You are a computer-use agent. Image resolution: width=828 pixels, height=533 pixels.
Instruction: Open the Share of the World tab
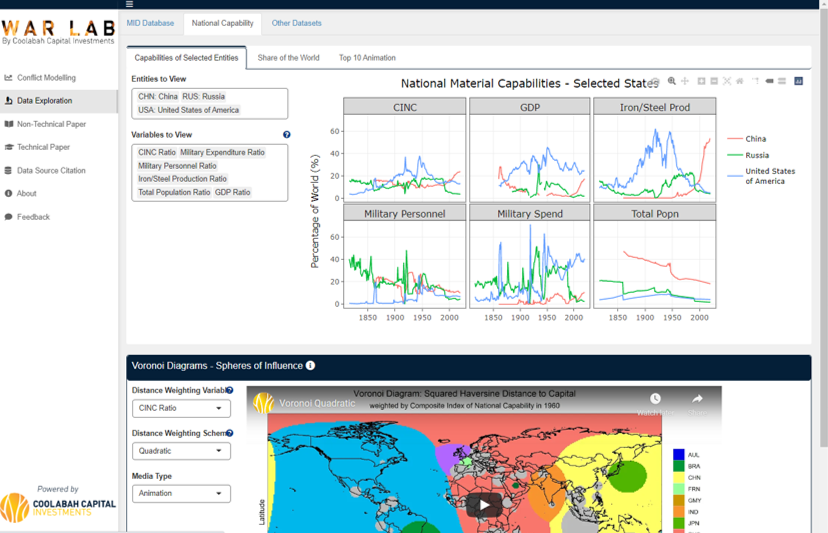(288, 58)
